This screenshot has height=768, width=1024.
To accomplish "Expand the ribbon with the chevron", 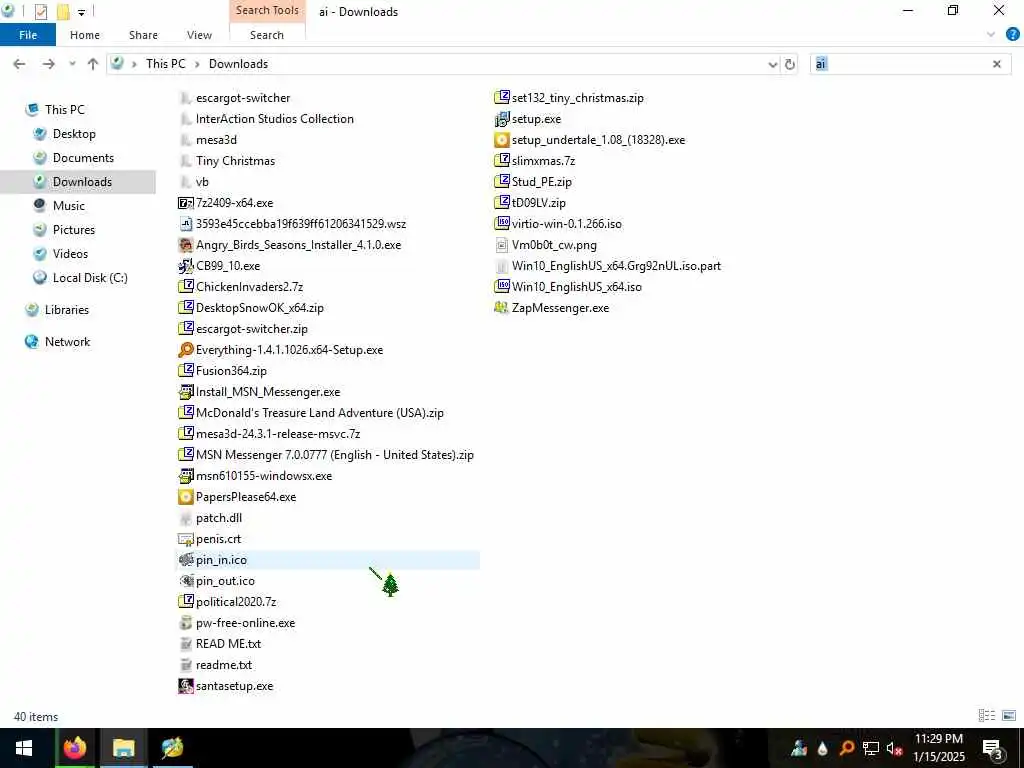I will [991, 35].
